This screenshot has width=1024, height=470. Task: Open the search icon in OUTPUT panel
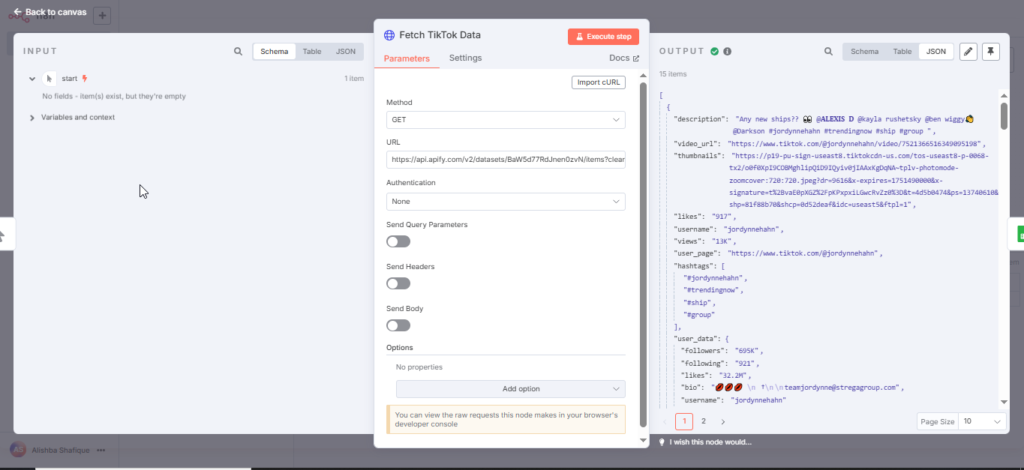pyautogui.click(x=828, y=52)
